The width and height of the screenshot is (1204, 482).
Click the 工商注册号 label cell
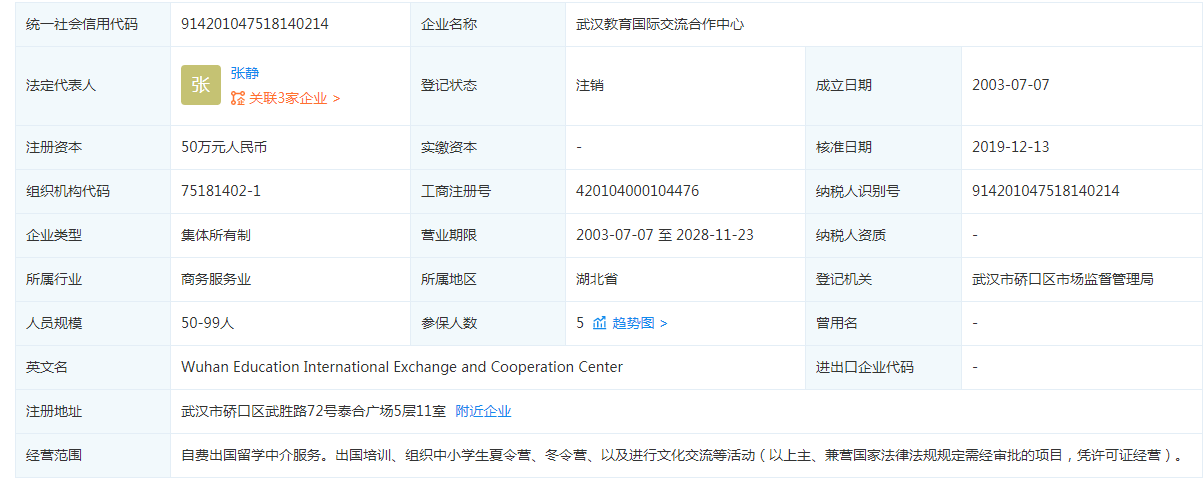[488, 191]
